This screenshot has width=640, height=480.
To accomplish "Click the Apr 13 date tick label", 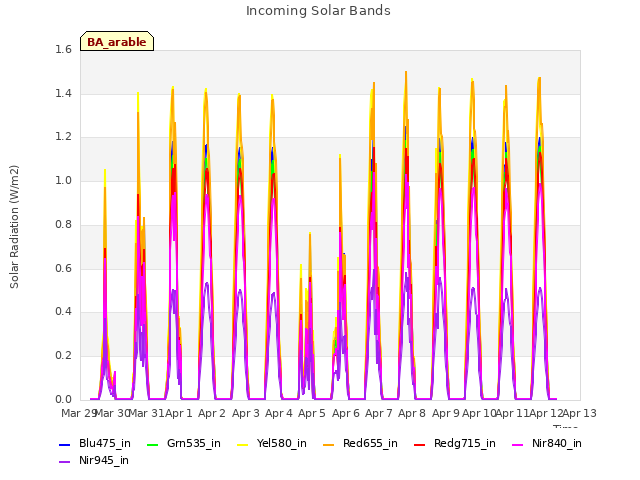I will [580, 413].
